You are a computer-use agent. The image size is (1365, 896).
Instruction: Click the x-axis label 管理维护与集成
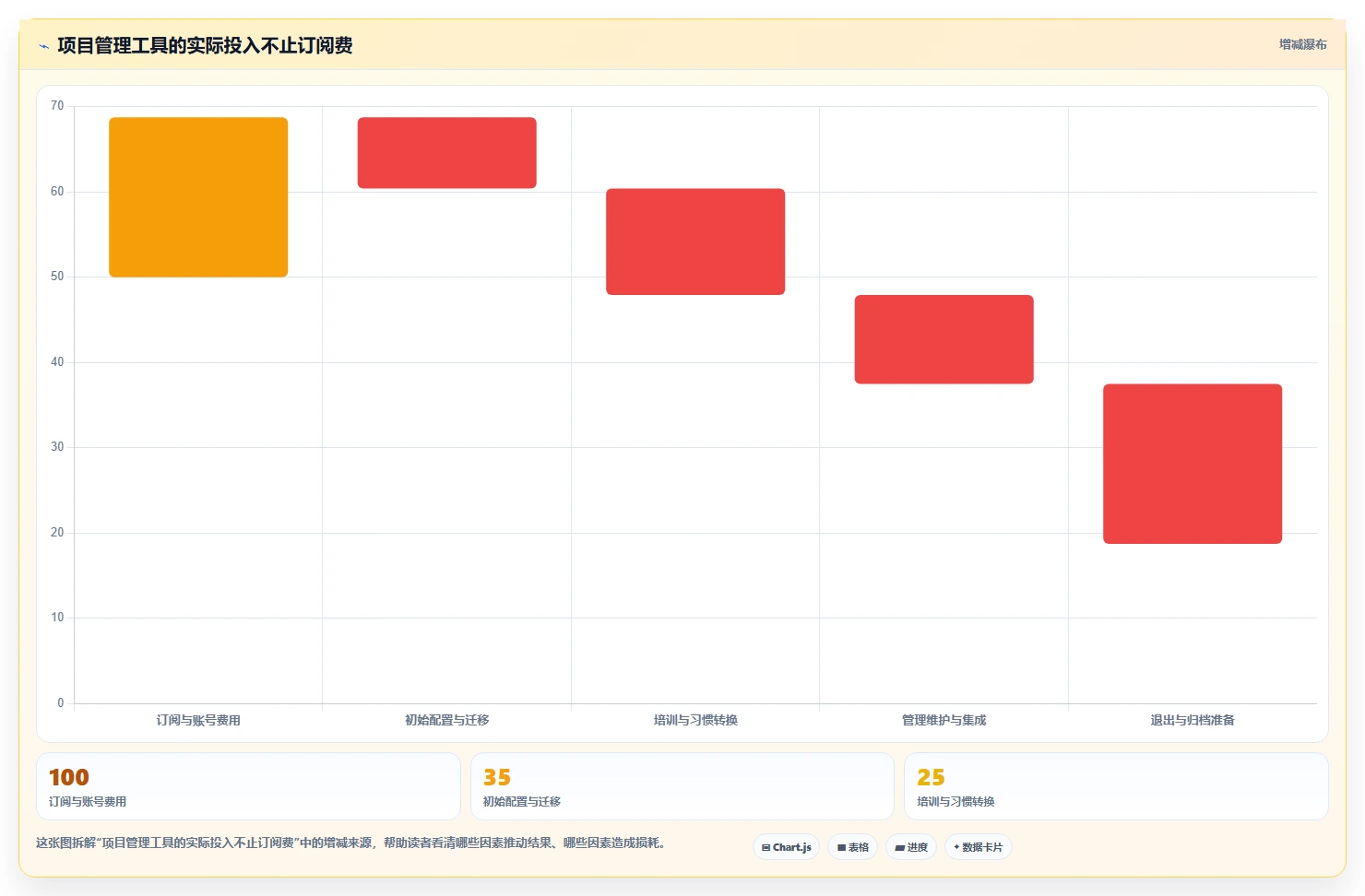(x=944, y=720)
